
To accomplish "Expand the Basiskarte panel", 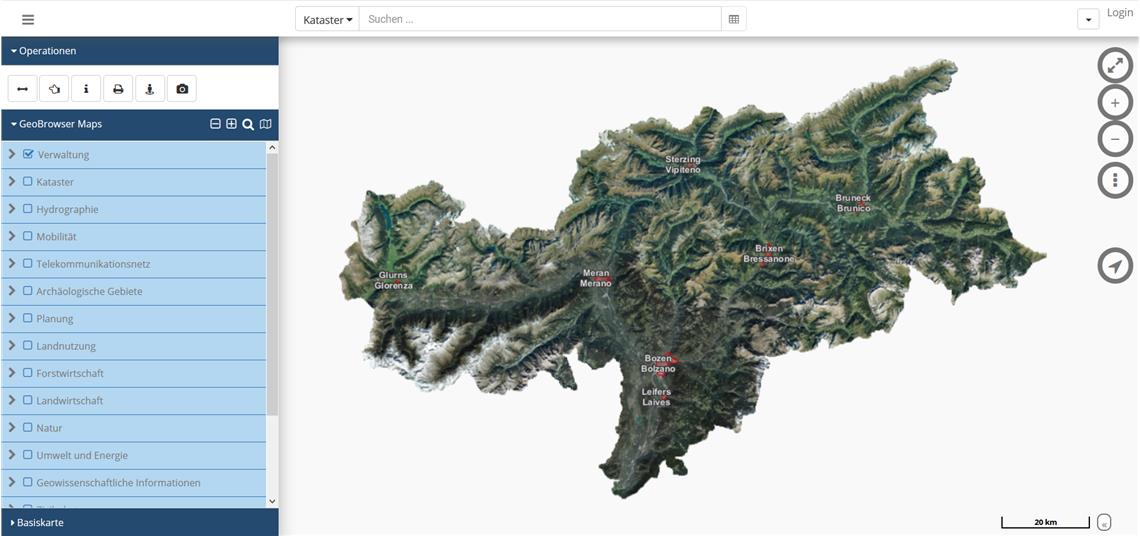I will coord(40,522).
